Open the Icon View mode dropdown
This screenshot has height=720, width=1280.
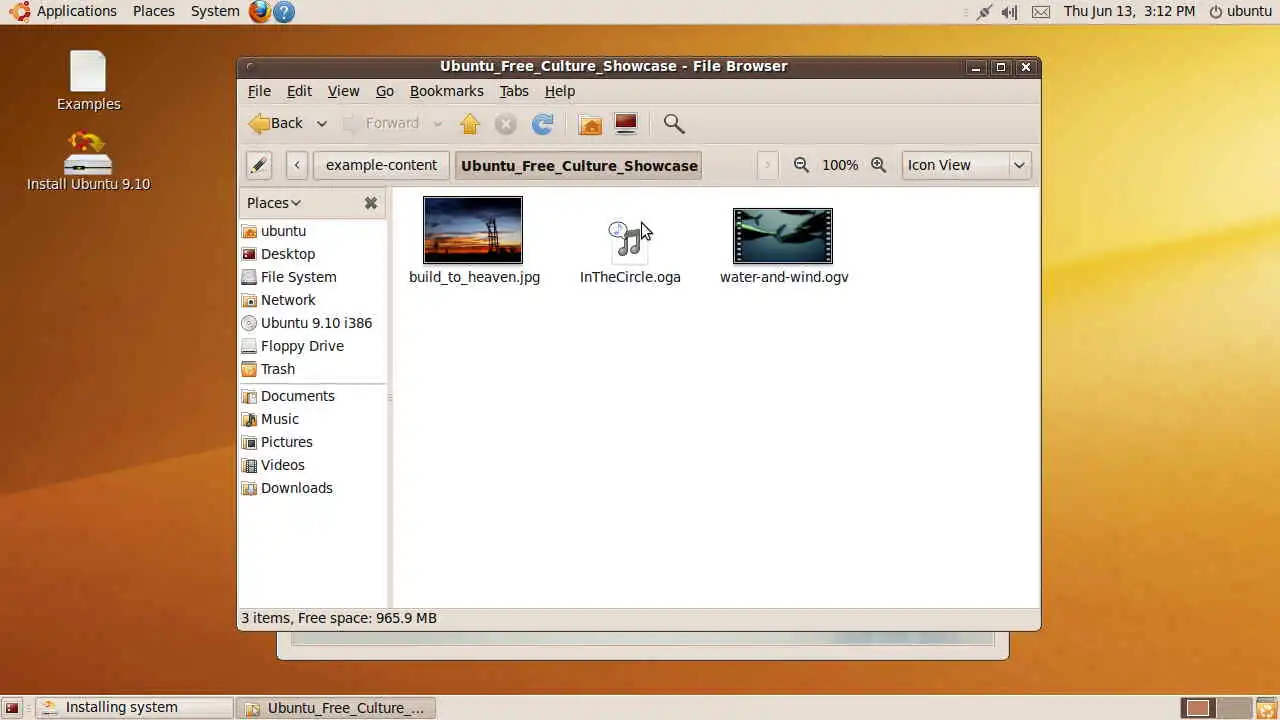966,165
